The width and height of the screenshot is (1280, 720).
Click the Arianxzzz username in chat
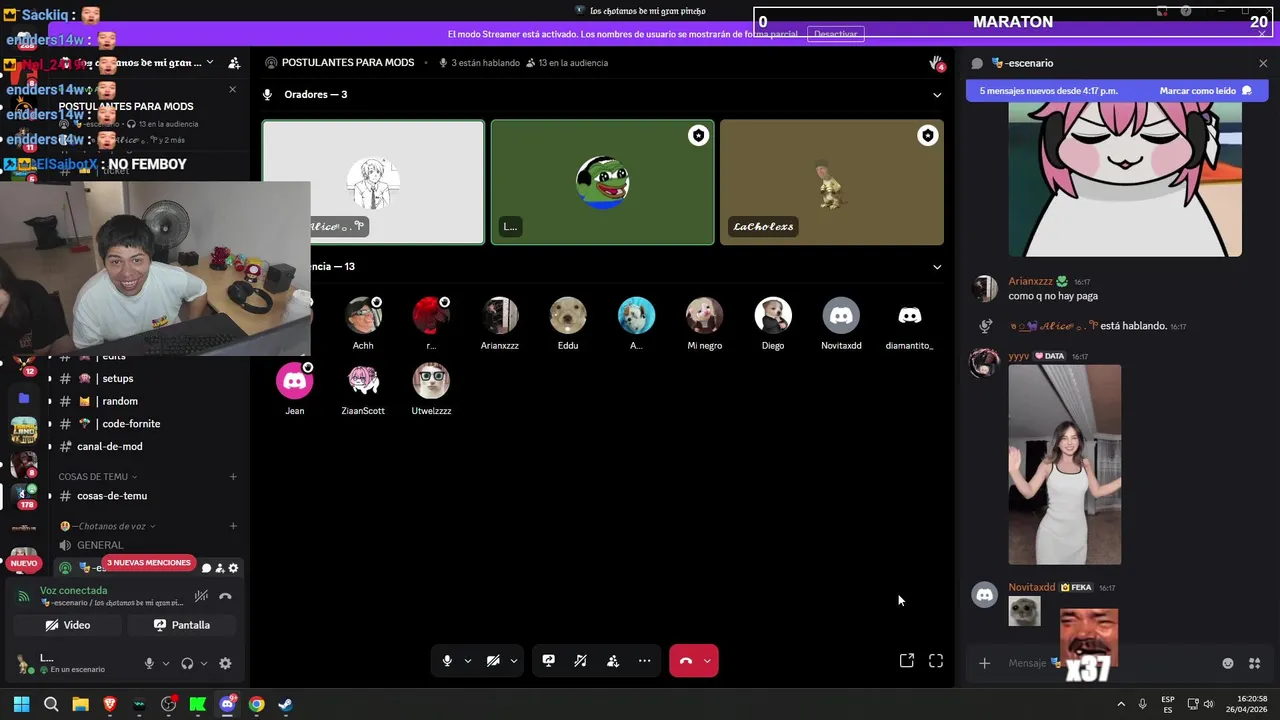pyautogui.click(x=1030, y=282)
